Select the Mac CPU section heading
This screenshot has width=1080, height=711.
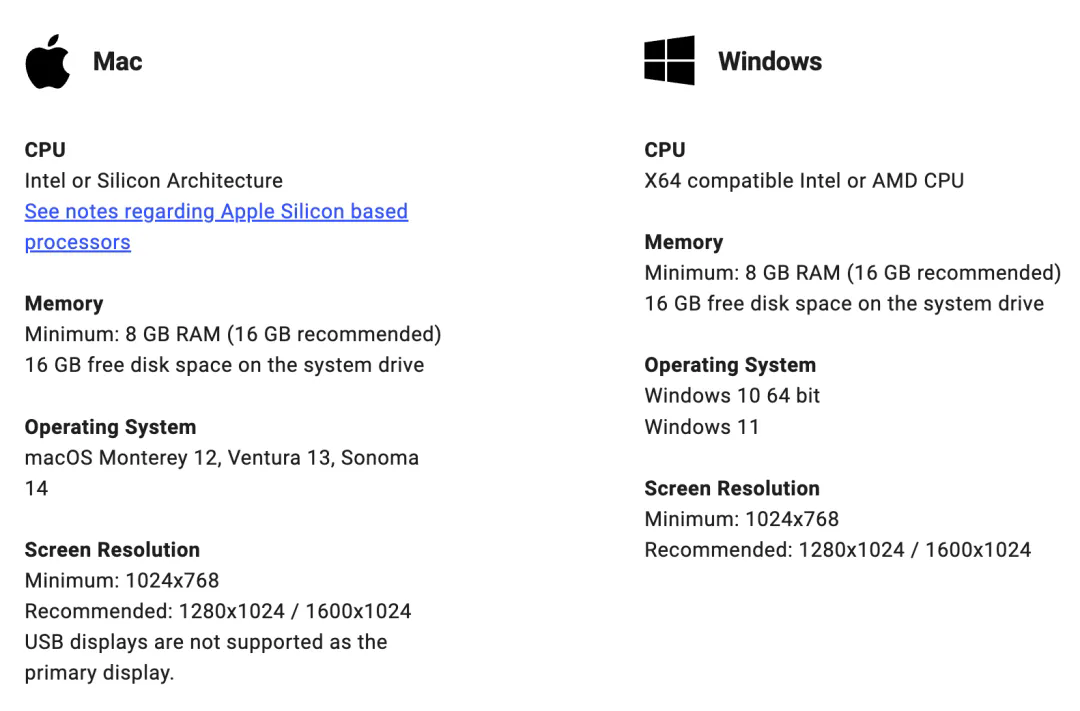45,150
